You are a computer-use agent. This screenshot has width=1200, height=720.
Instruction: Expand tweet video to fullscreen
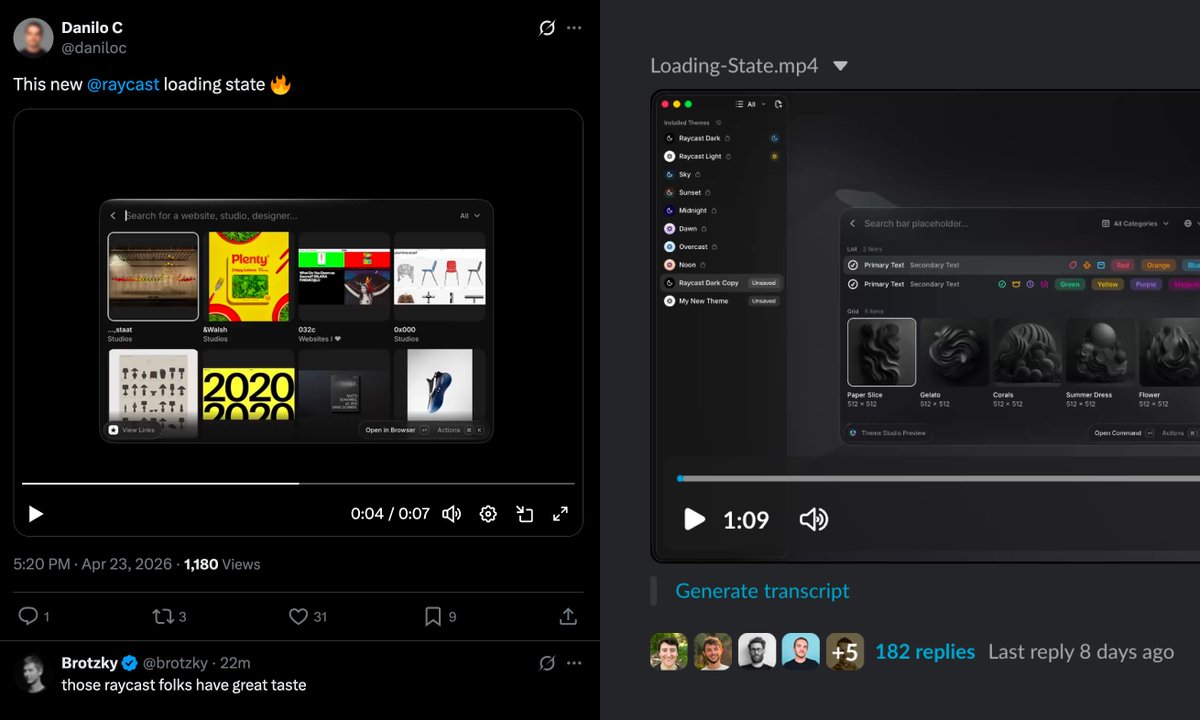(561, 514)
